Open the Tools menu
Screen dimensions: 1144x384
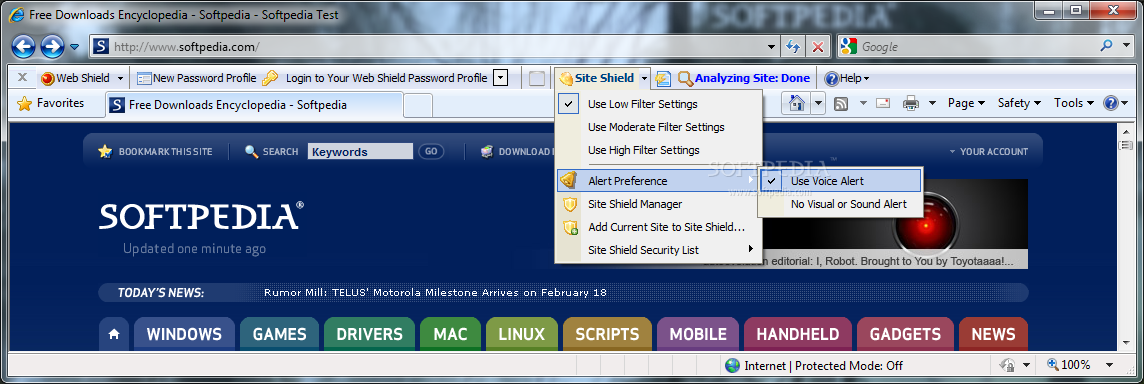pyautogui.click(x=1074, y=104)
